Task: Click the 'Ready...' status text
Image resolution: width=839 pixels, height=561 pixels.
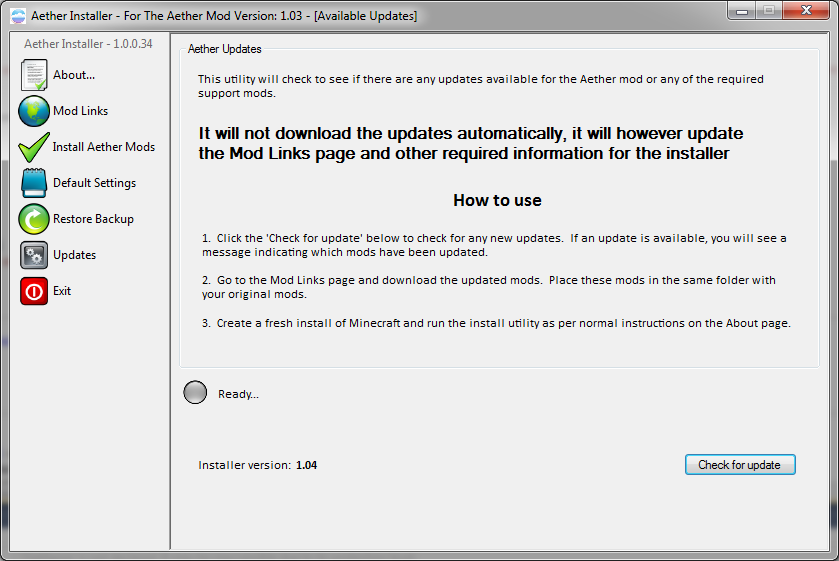Action: coord(238,394)
